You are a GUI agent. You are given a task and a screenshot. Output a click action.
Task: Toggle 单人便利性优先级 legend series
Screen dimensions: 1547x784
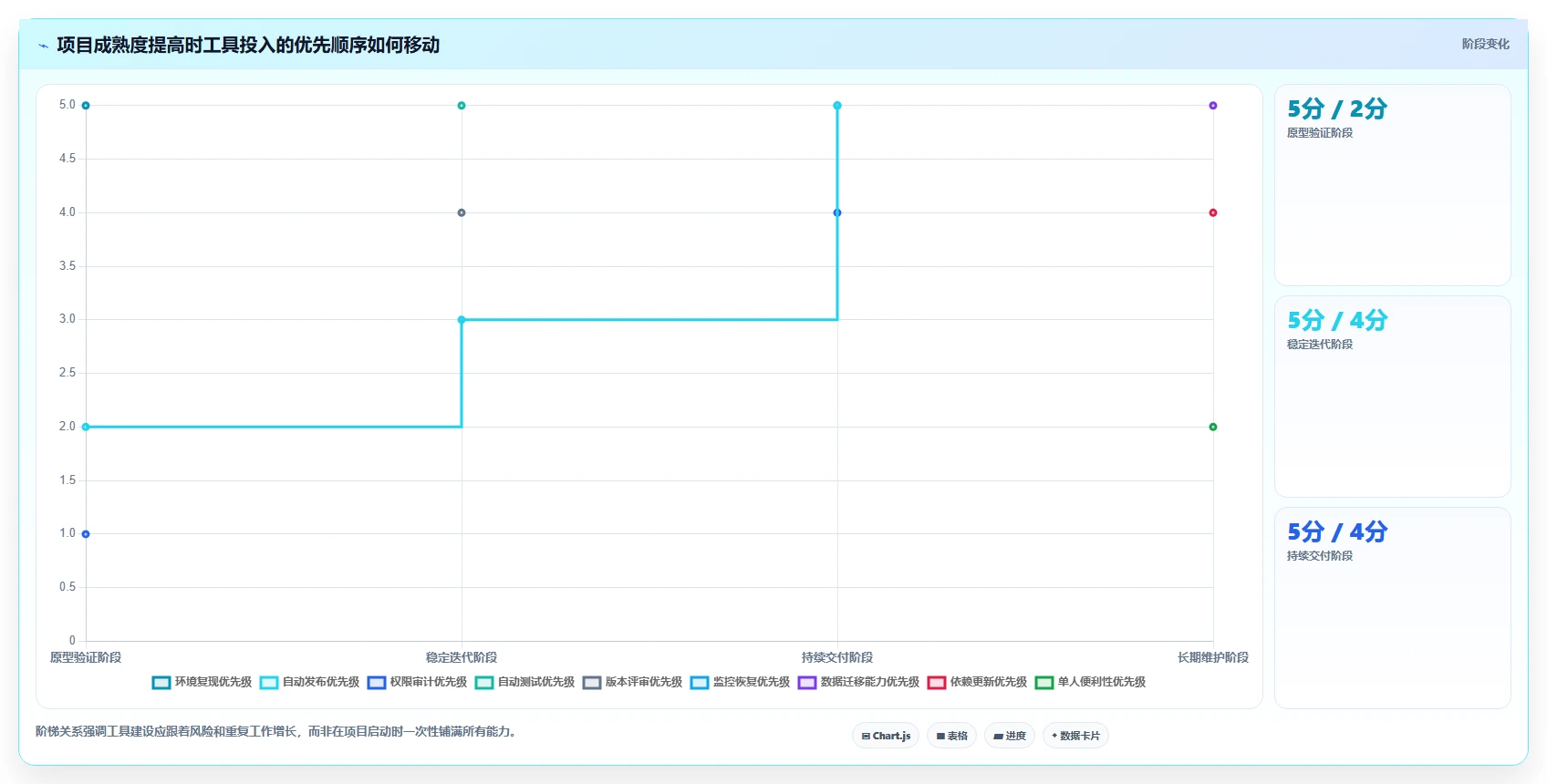[x=1090, y=682]
